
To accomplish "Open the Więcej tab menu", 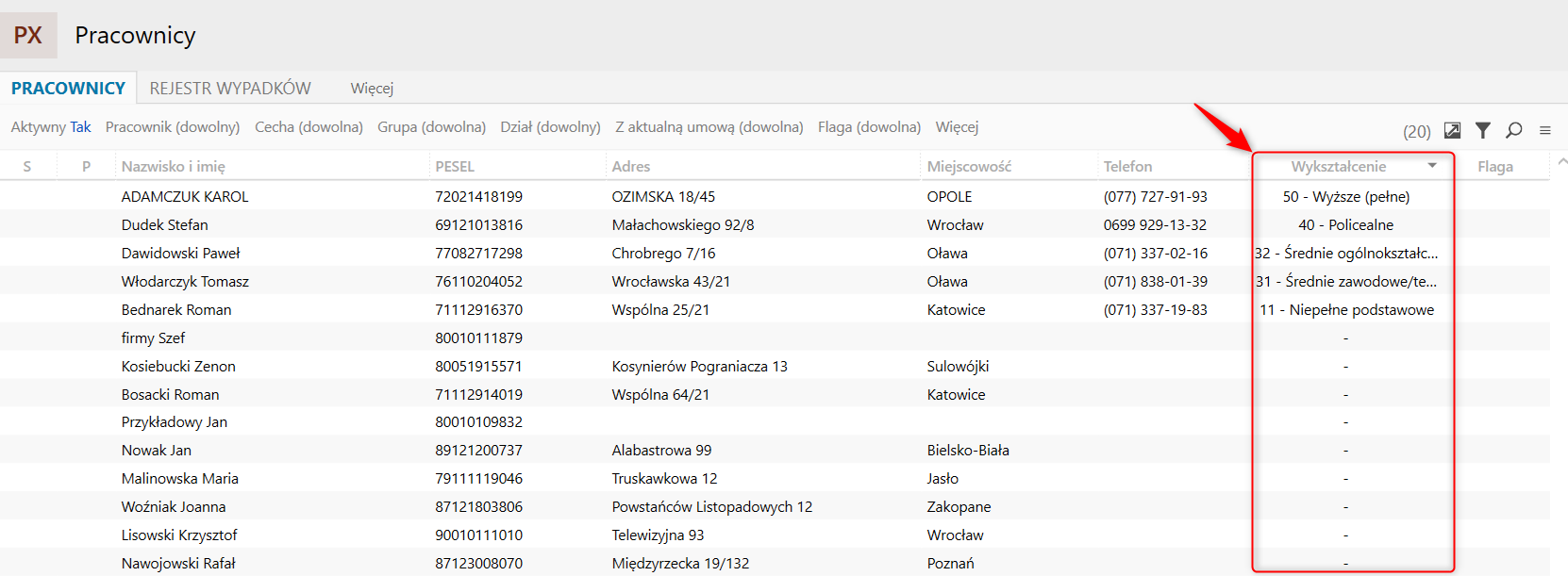I will [x=372, y=89].
